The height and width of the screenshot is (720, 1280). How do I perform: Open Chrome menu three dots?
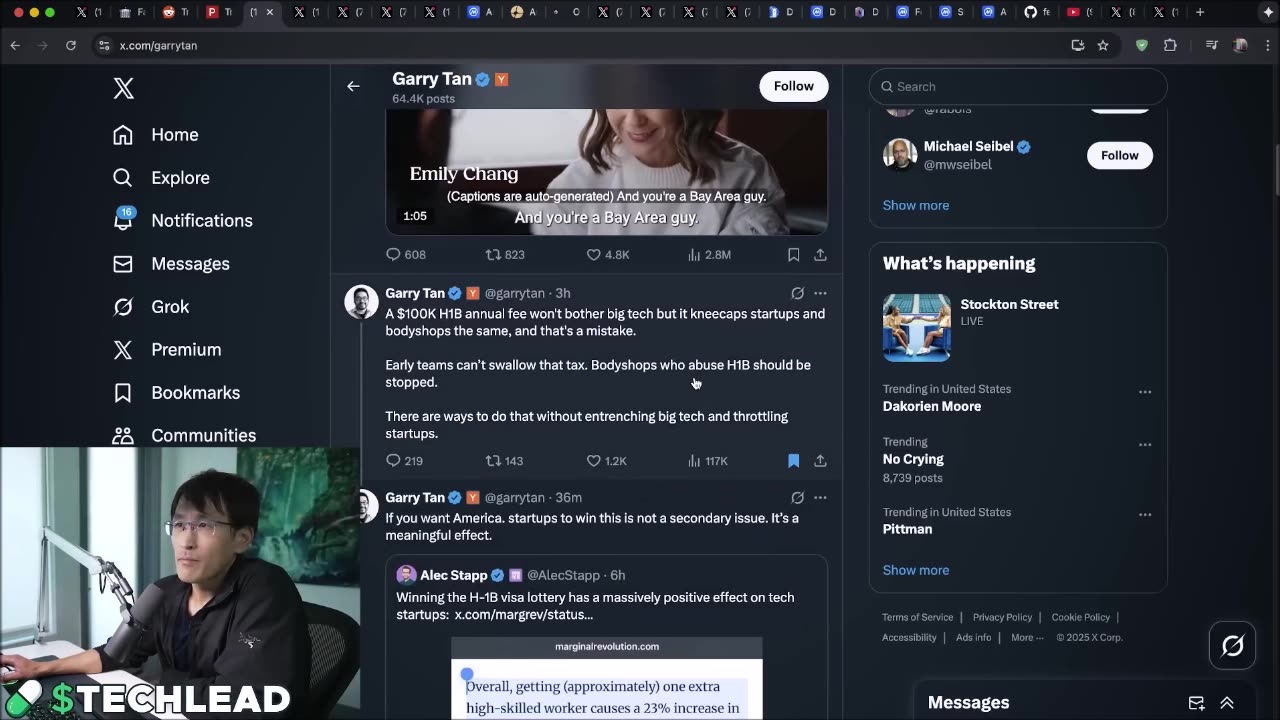1266,45
